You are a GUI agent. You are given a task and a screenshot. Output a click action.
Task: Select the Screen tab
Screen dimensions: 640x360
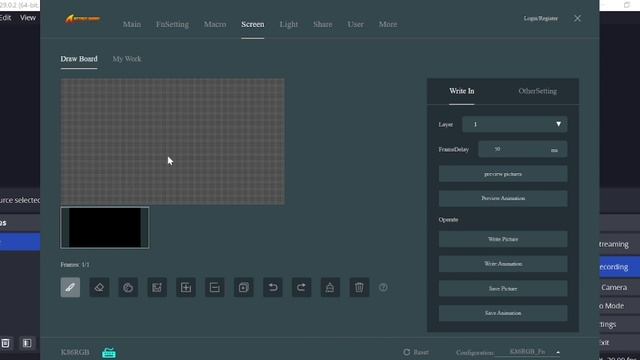coord(253,24)
